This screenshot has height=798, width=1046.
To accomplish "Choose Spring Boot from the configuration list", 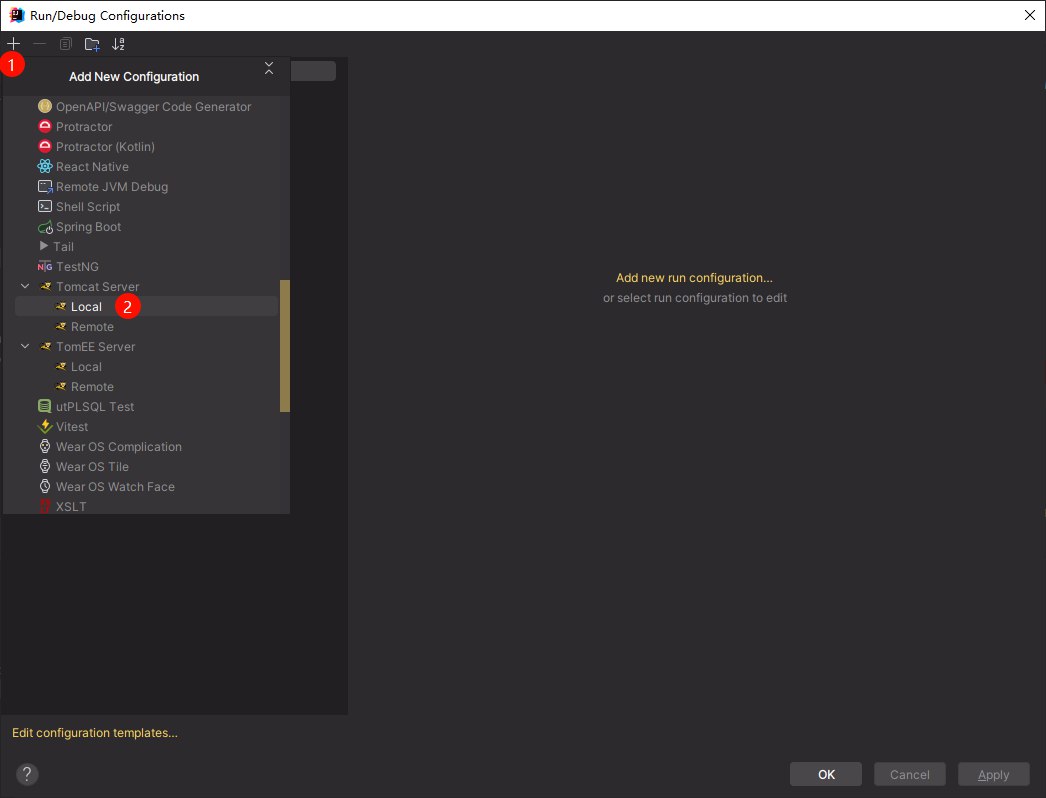I will (x=88, y=227).
